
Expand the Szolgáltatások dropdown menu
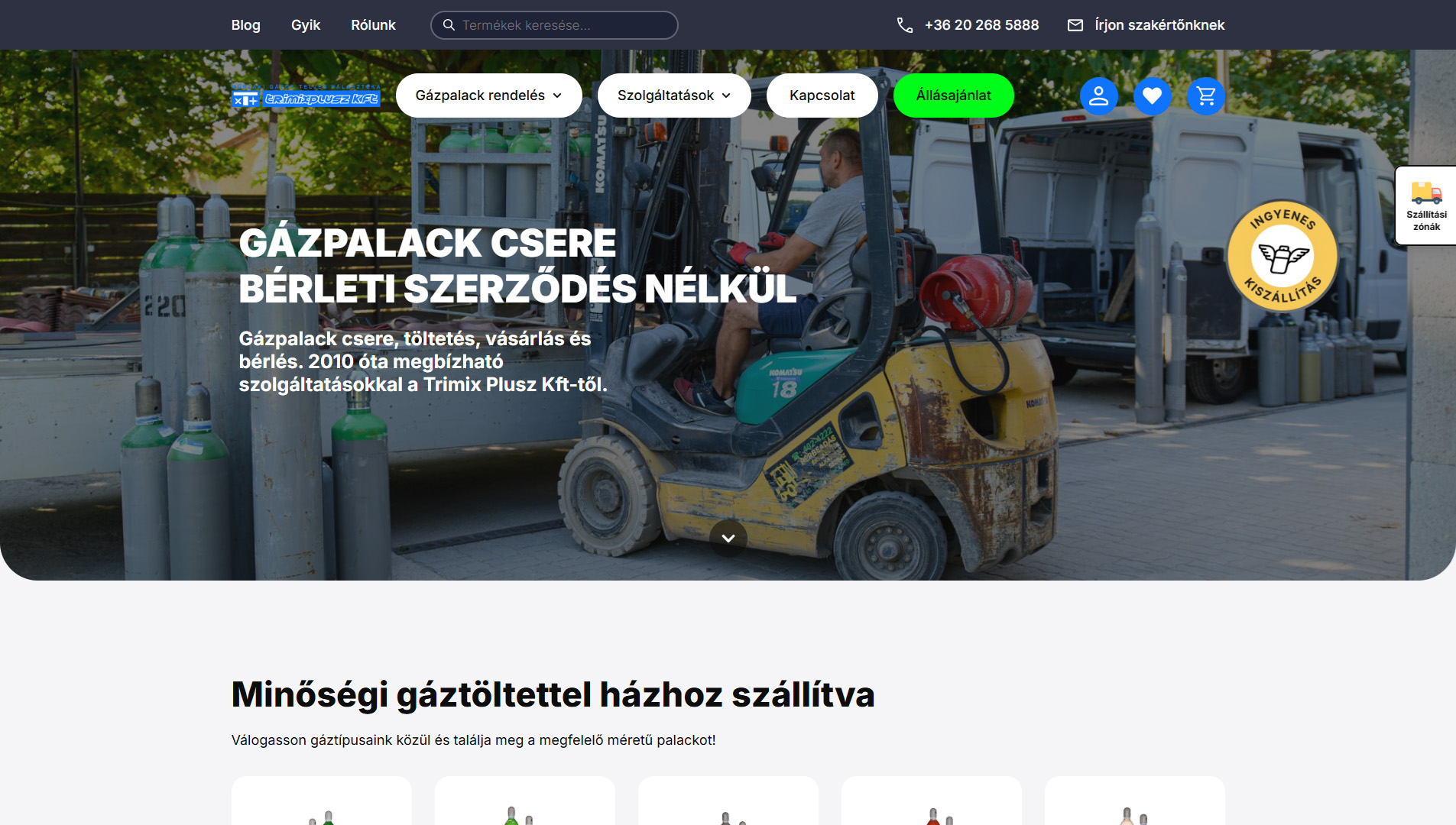673,95
